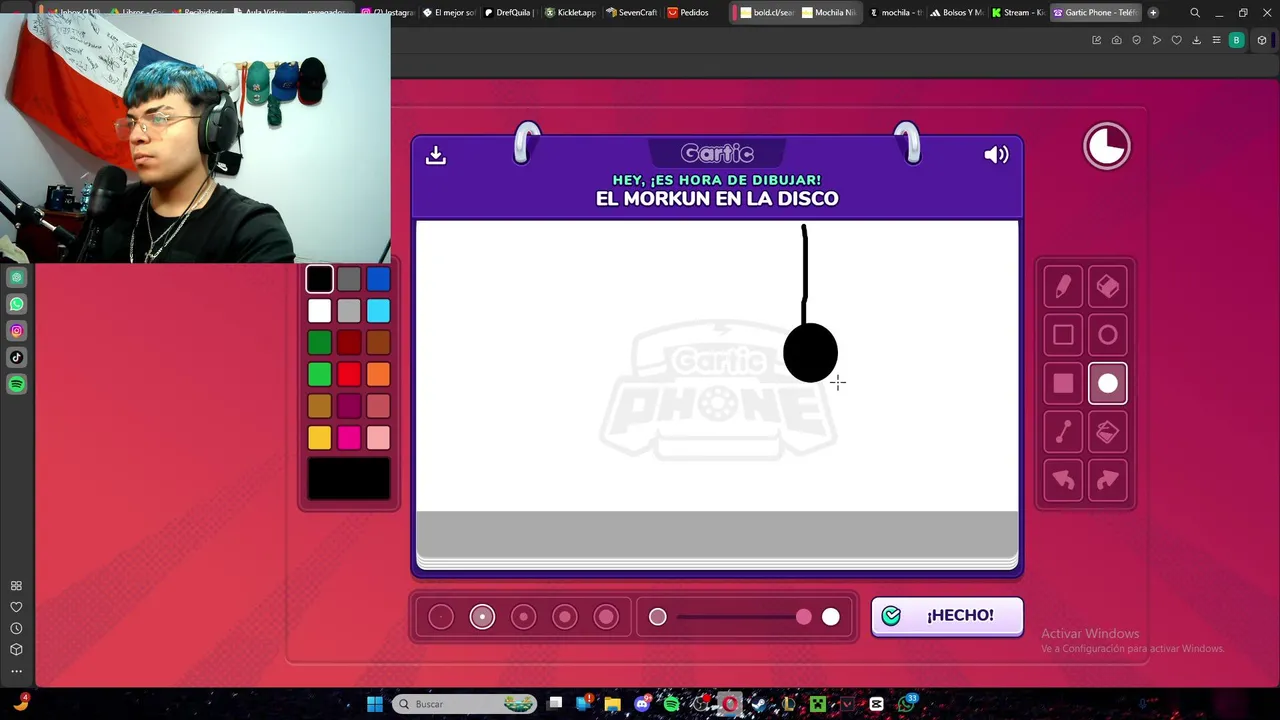This screenshot has width=1280, height=720.
Task: Pick the black color swatch
Action: (x=320, y=279)
